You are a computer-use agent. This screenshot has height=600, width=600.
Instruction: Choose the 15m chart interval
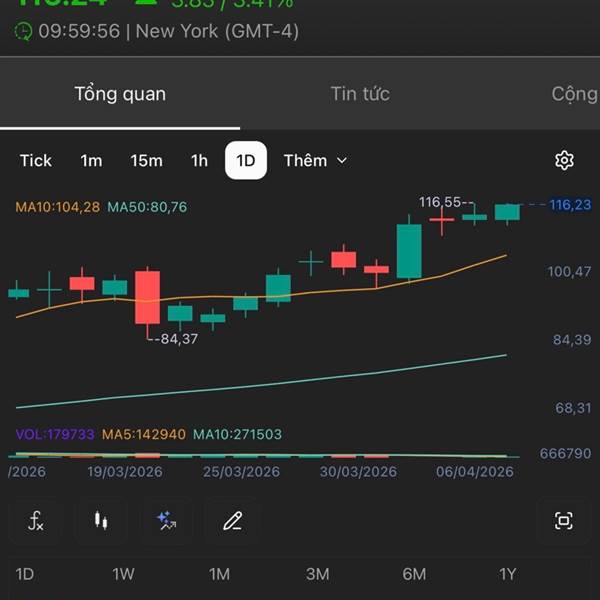tap(146, 161)
